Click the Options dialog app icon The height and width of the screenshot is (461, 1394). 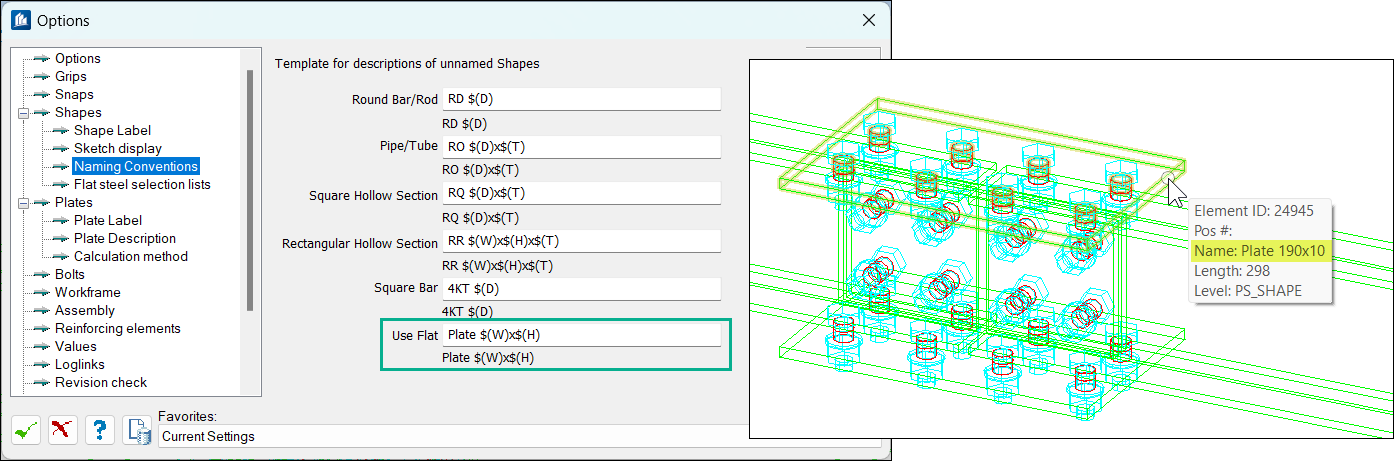(x=20, y=20)
